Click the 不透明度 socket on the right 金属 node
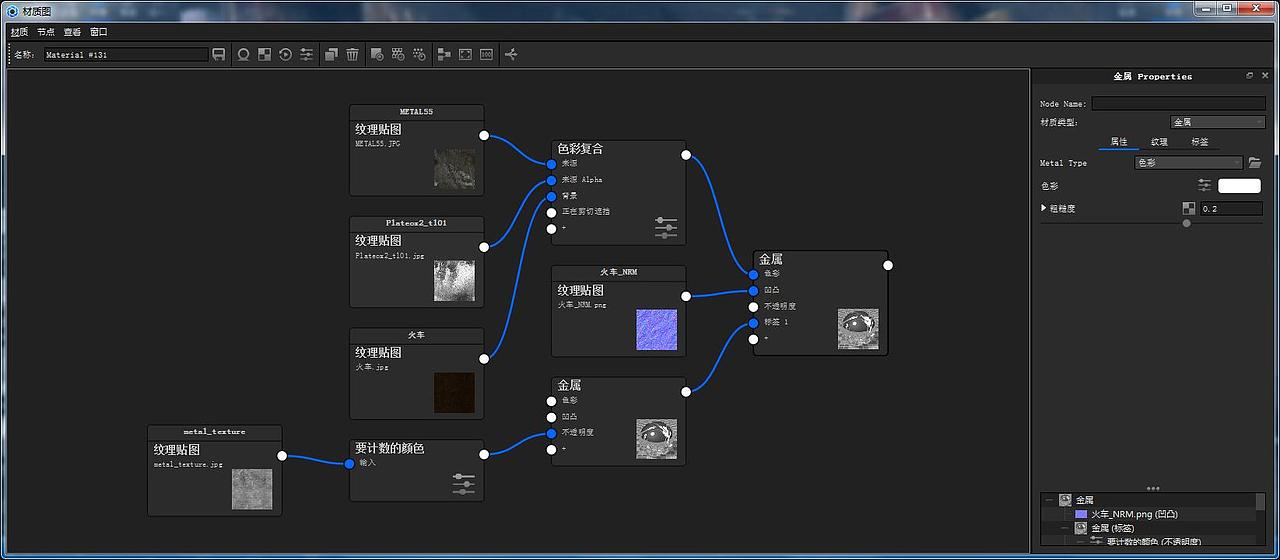Screen dimensions: 1280x560 [753, 306]
